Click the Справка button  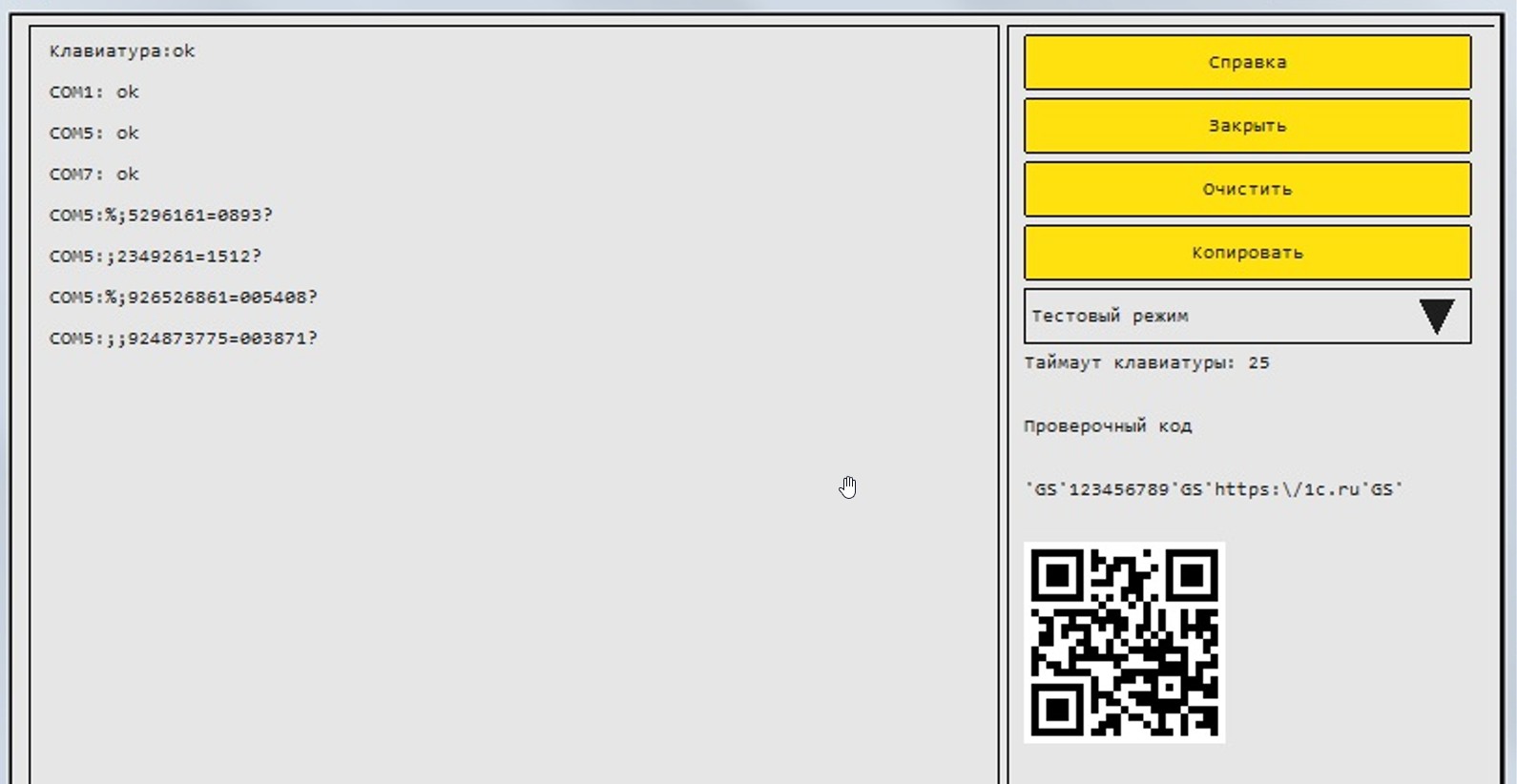pos(1247,63)
